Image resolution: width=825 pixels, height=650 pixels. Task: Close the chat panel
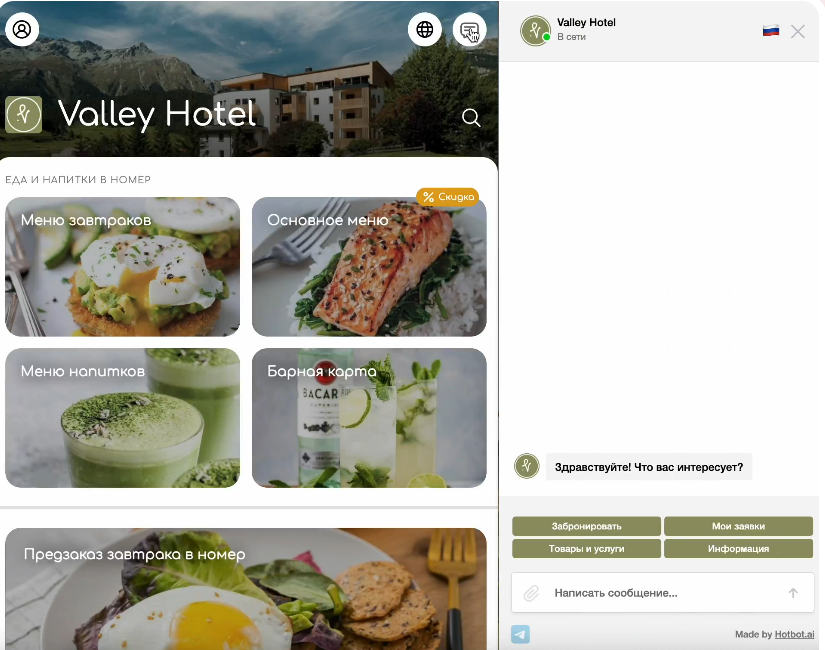(x=798, y=32)
